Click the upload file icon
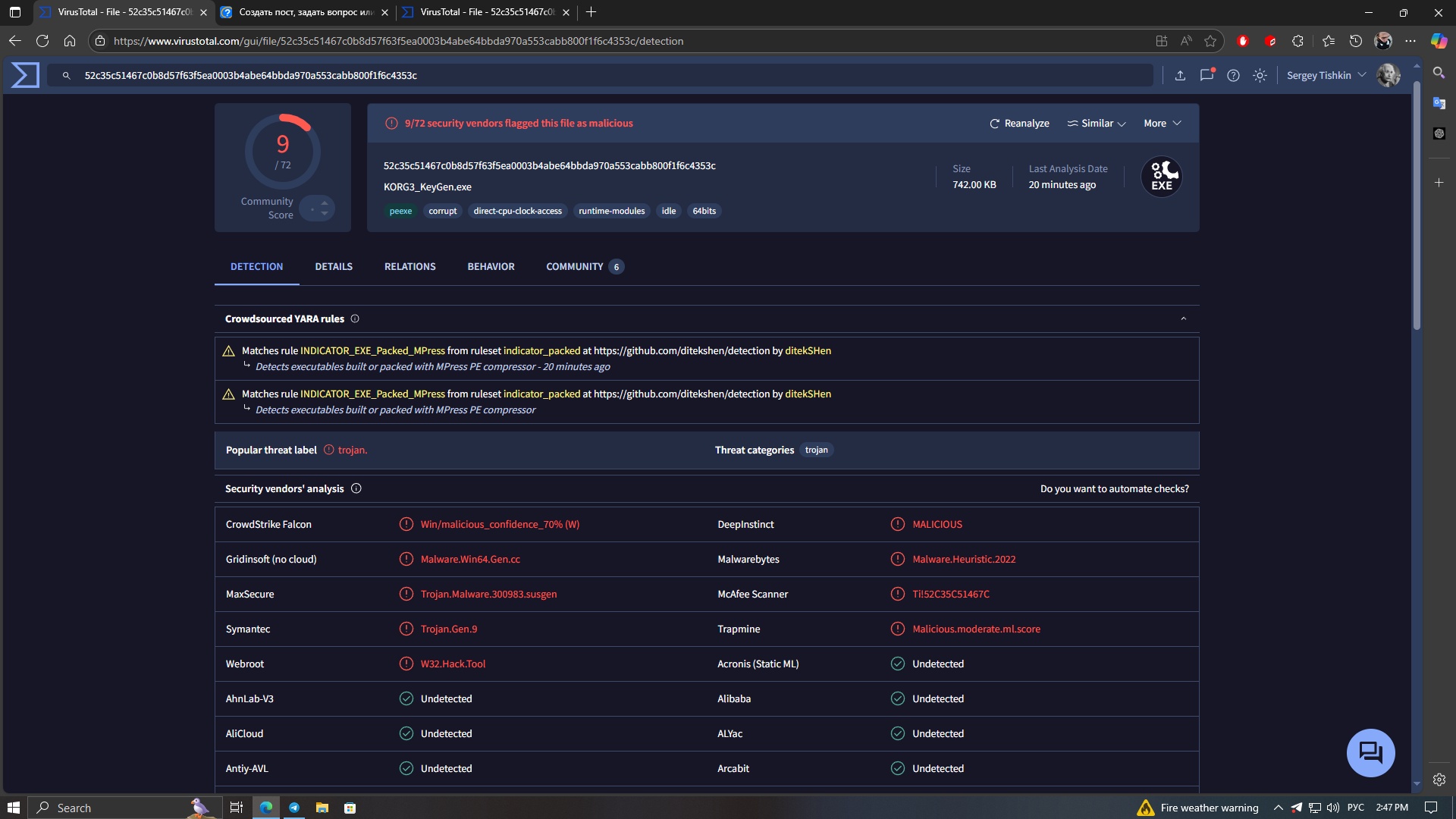 pyautogui.click(x=1180, y=75)
